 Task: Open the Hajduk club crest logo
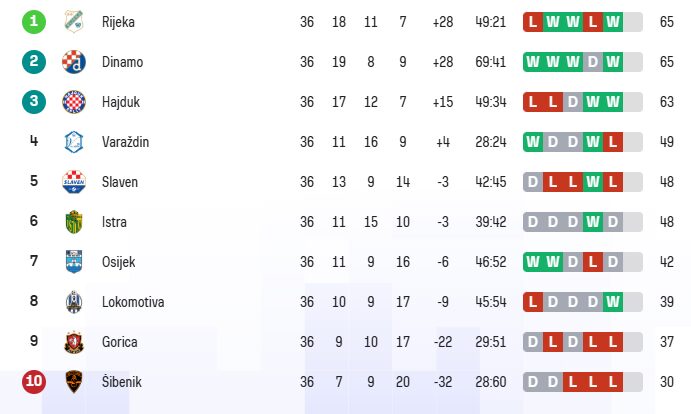tap(74, 102)
